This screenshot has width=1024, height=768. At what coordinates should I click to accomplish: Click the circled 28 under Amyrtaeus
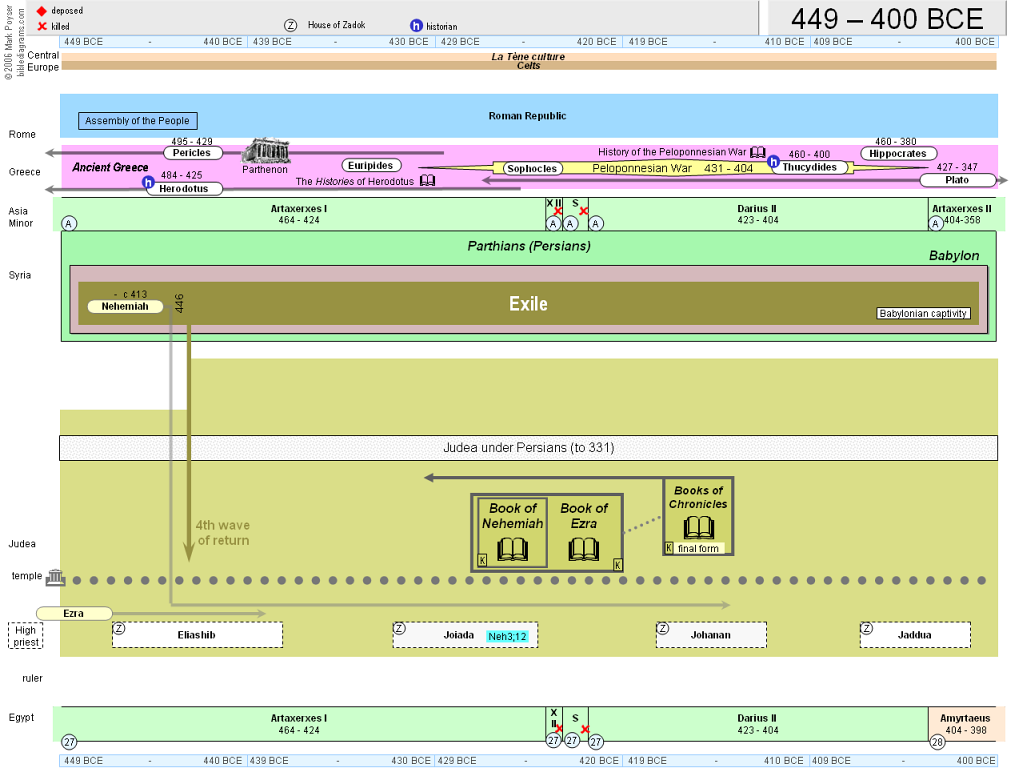click(x=937, y=742)
